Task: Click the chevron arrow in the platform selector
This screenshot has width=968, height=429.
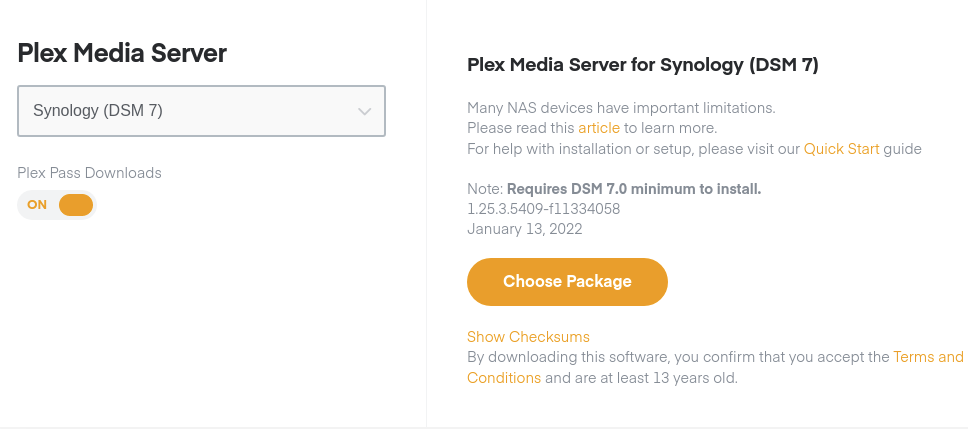Action: point(365,111)
